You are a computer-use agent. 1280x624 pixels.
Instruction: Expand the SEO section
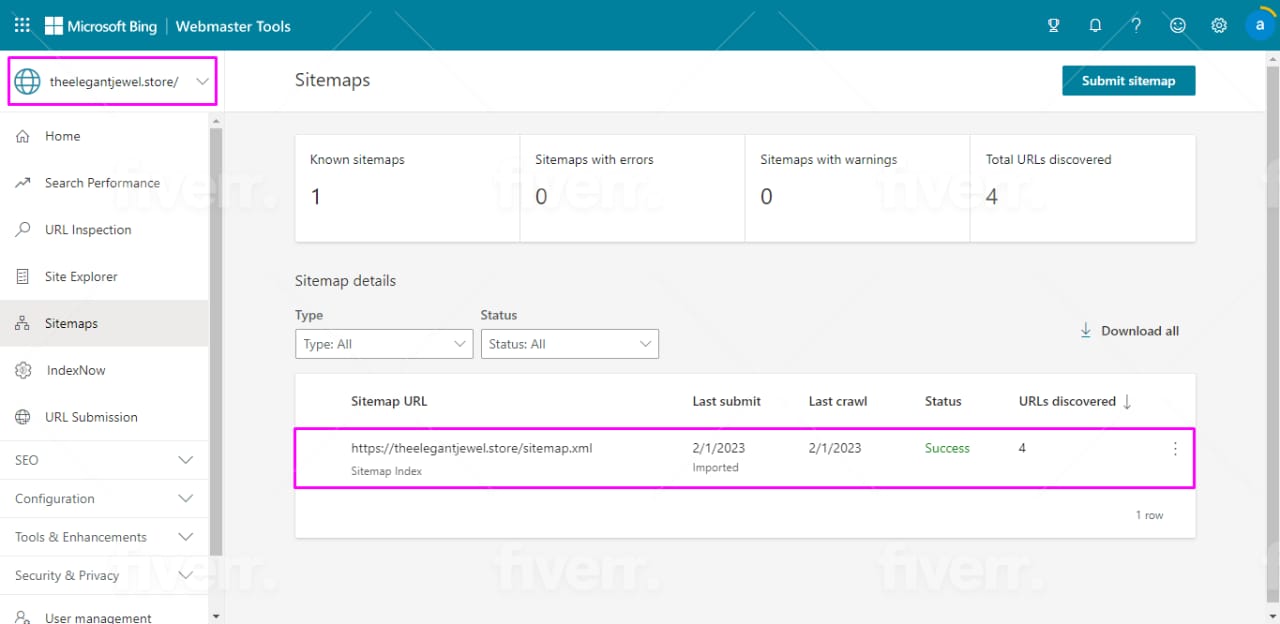coord(104,460)
